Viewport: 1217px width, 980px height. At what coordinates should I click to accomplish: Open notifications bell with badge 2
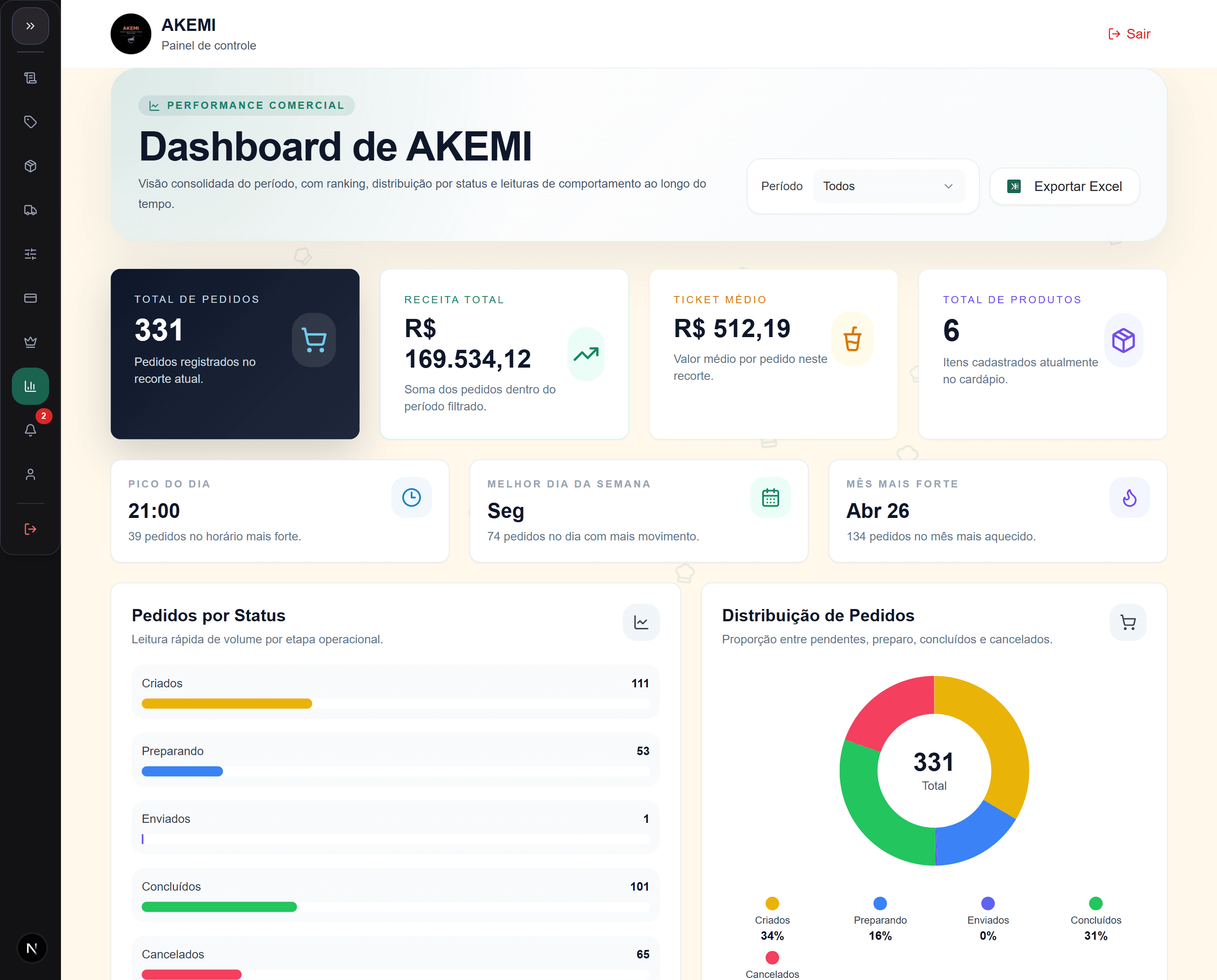(x=30, y=430)
